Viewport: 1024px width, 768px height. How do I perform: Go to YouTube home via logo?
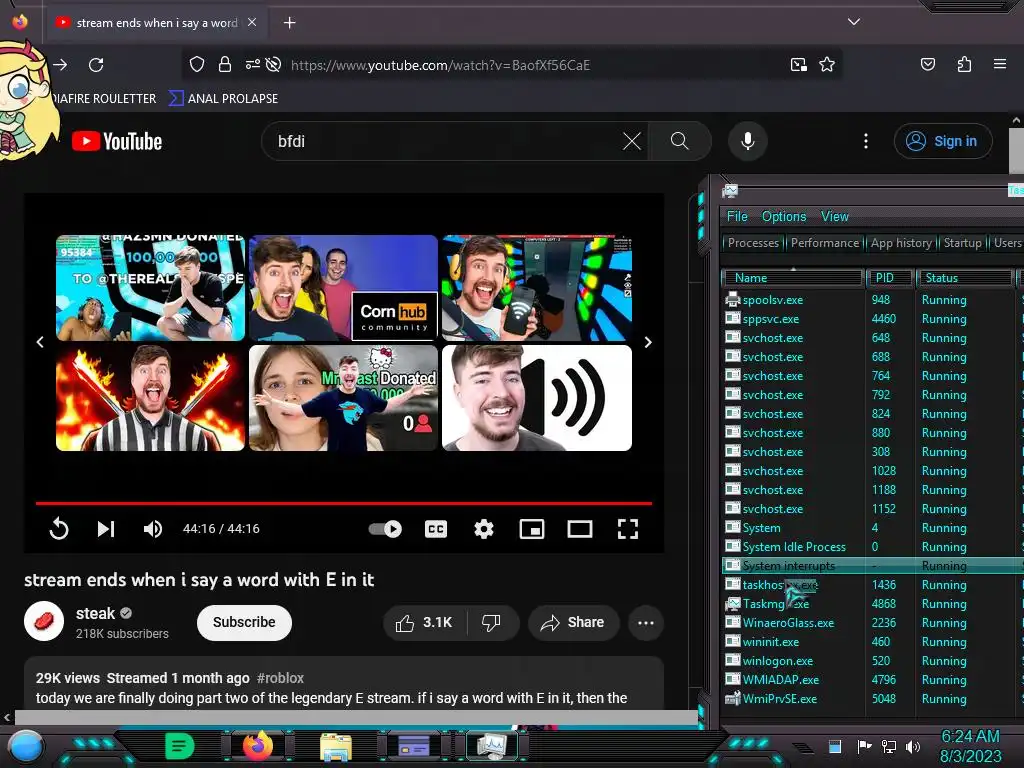pyautogui.click(x=117, y=141)
